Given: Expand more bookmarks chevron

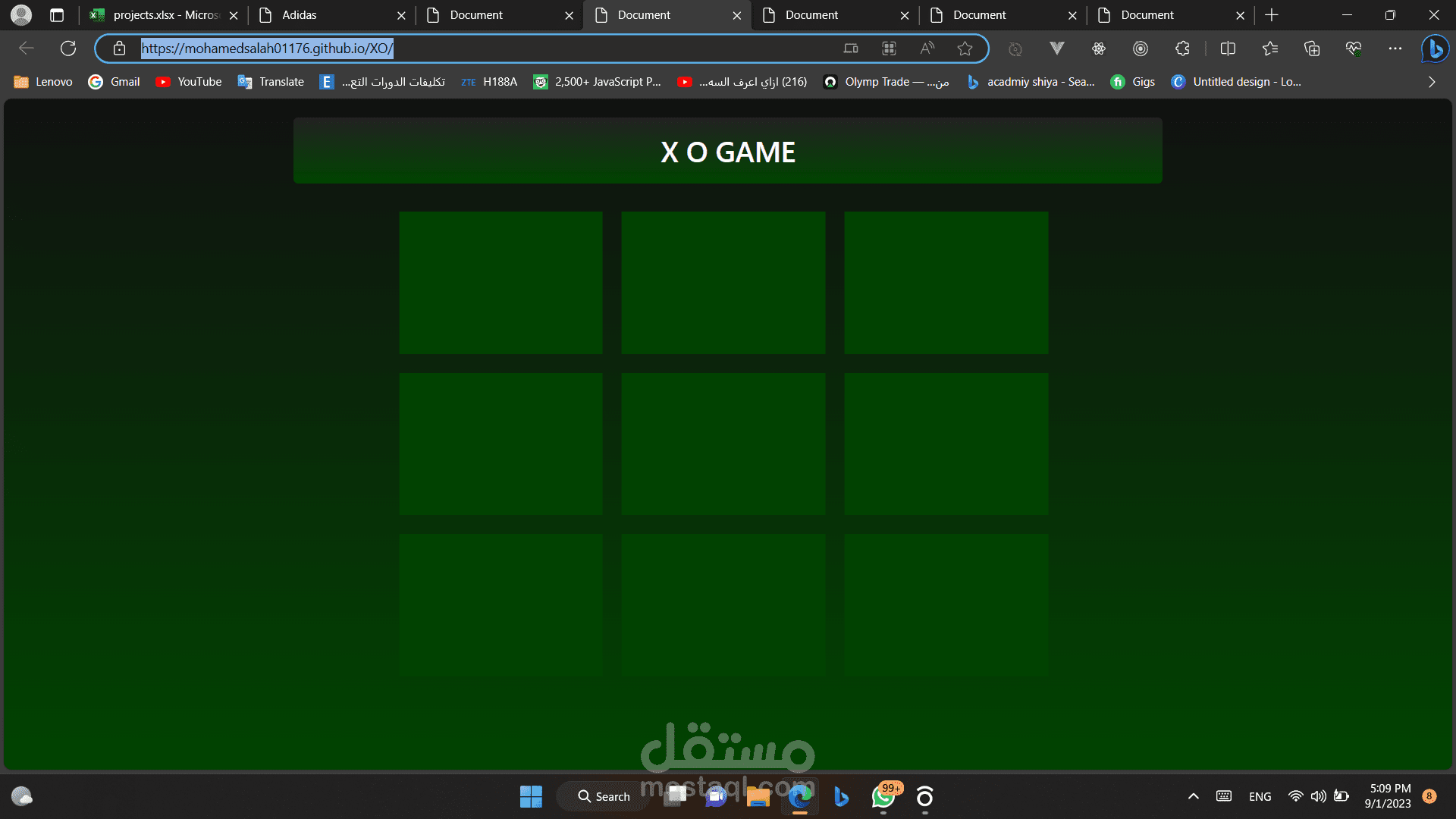Looking at the screenshot, I should [x=1432, y=82].
